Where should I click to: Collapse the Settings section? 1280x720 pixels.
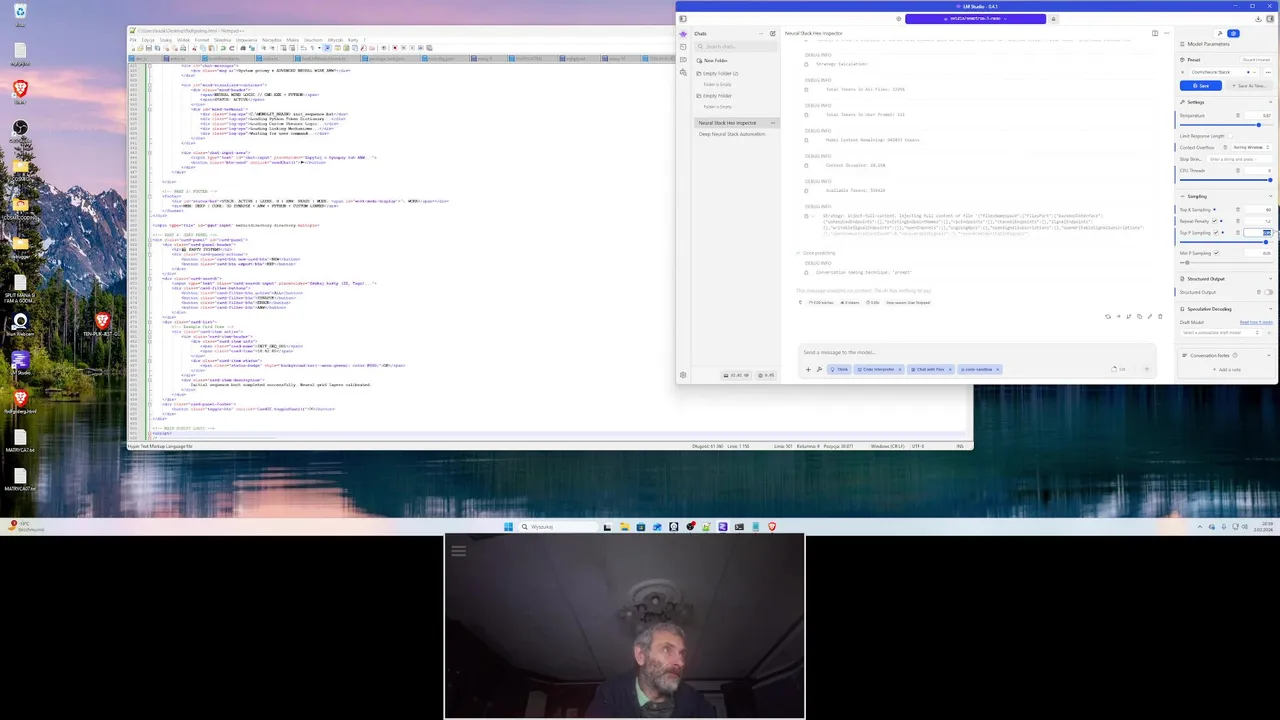pyautogui.click(x=1270, y=102)
